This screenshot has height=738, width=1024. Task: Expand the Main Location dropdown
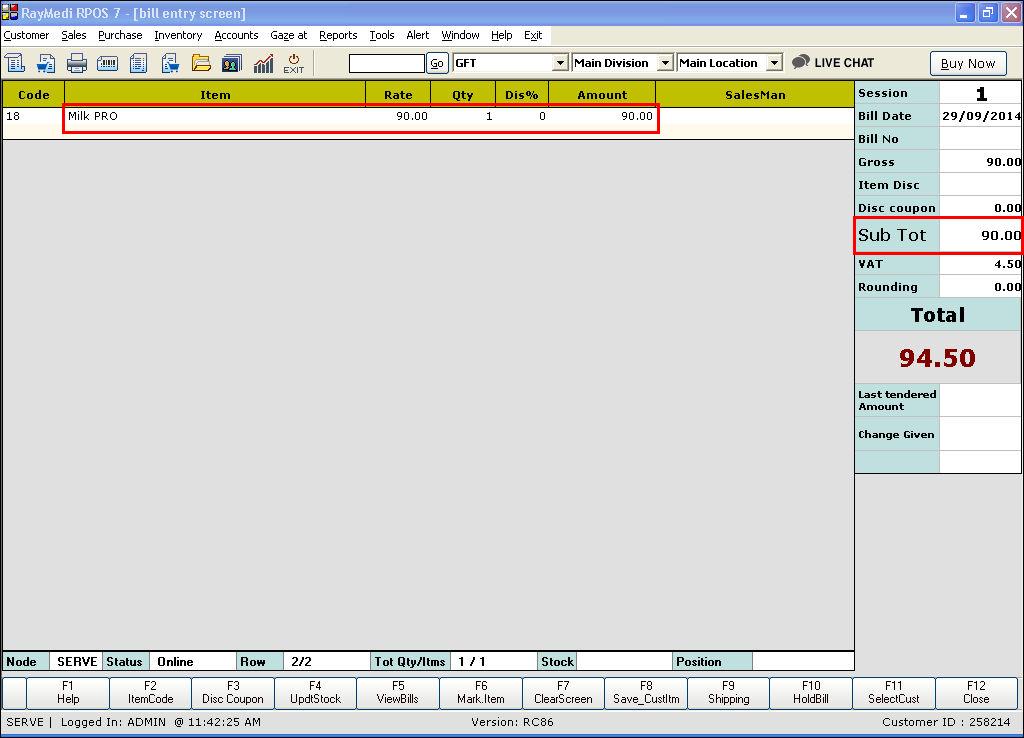click(x=774, y=63)
